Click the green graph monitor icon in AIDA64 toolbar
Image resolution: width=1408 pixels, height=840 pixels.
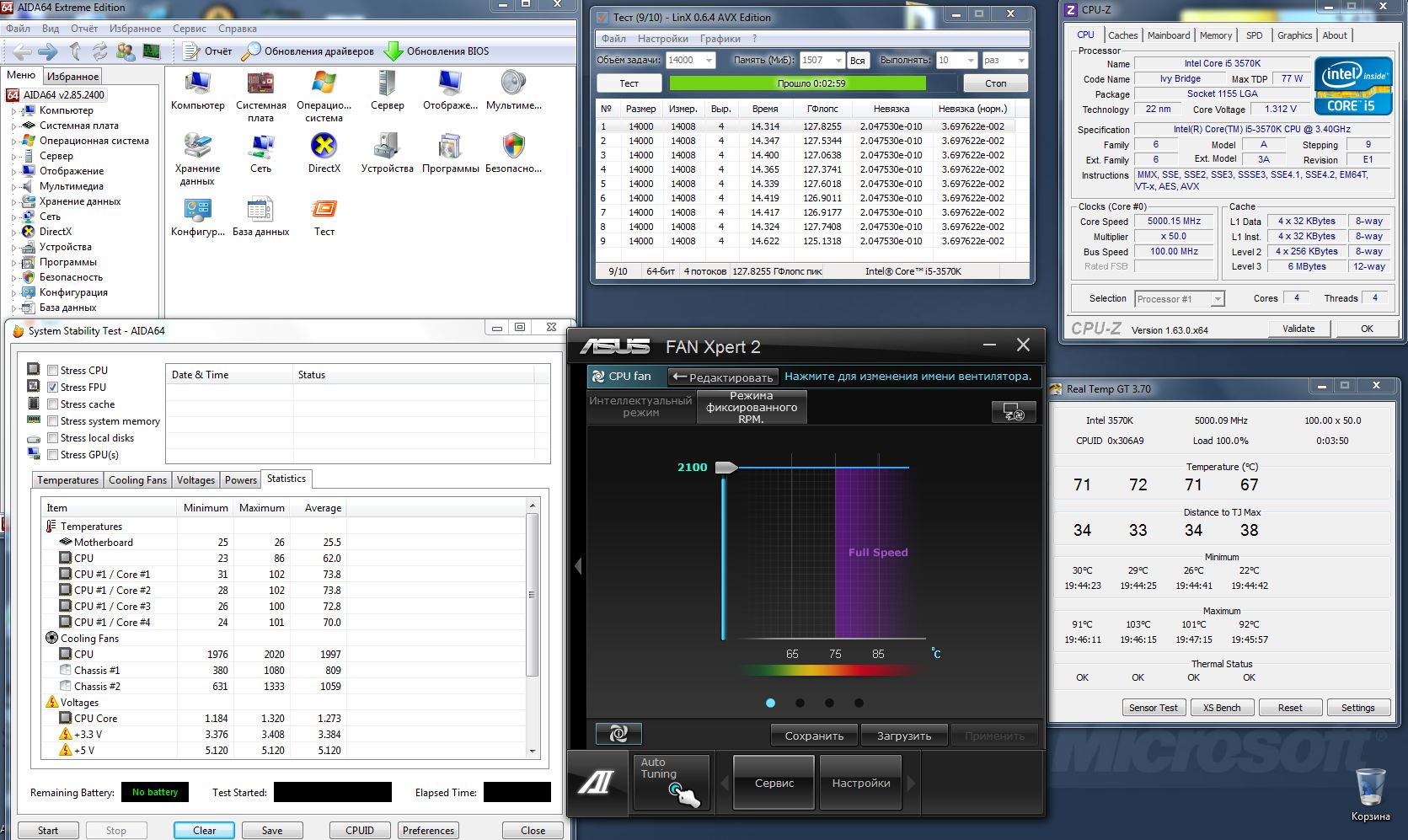[x=152, y=51]
